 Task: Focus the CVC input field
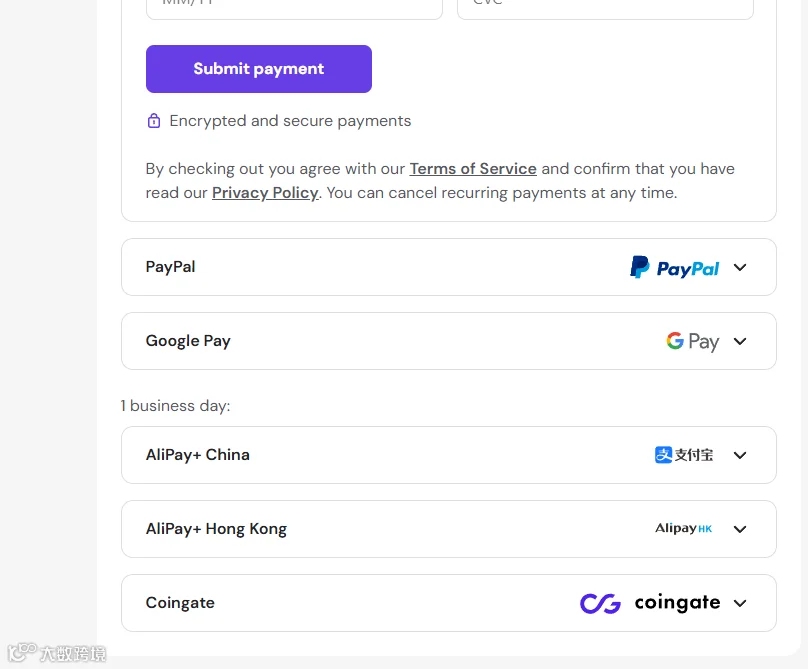pos(605,8)
